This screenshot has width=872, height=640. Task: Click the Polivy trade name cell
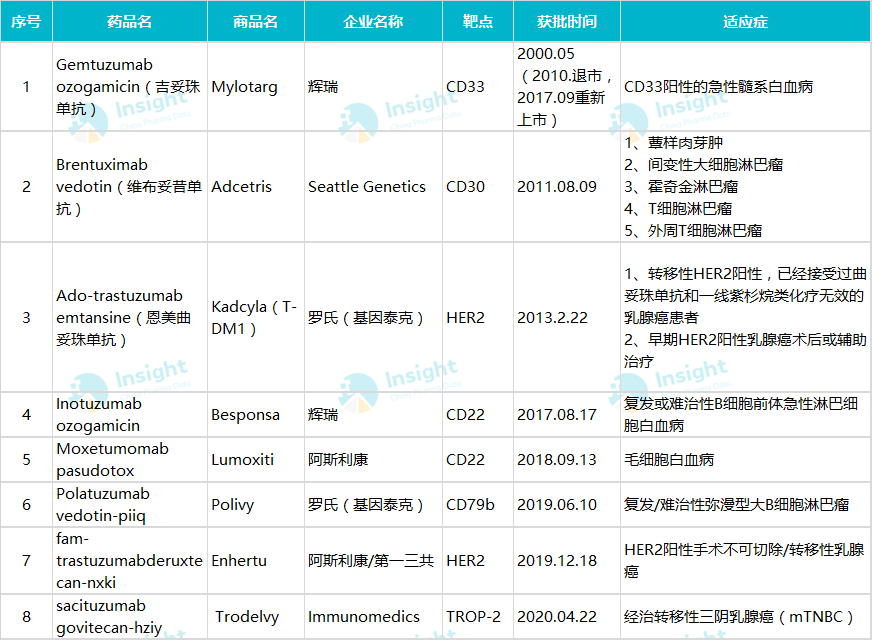[256, 505]
